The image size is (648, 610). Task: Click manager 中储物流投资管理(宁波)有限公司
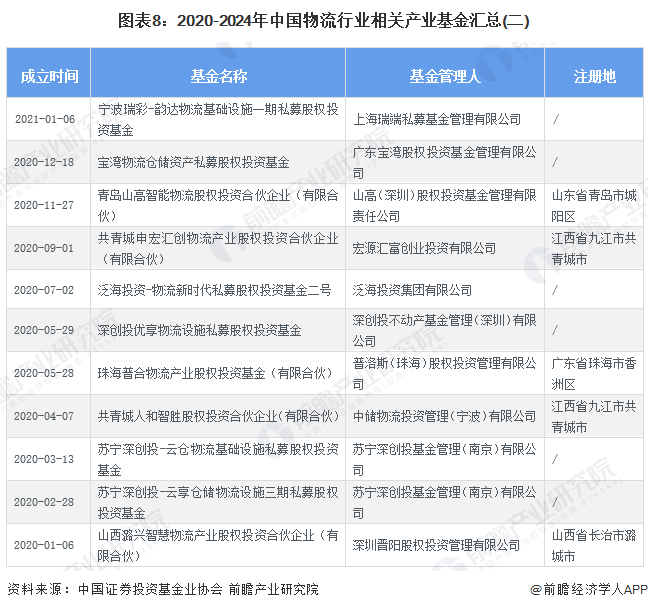pyautogui.click(x=444, y=416)
